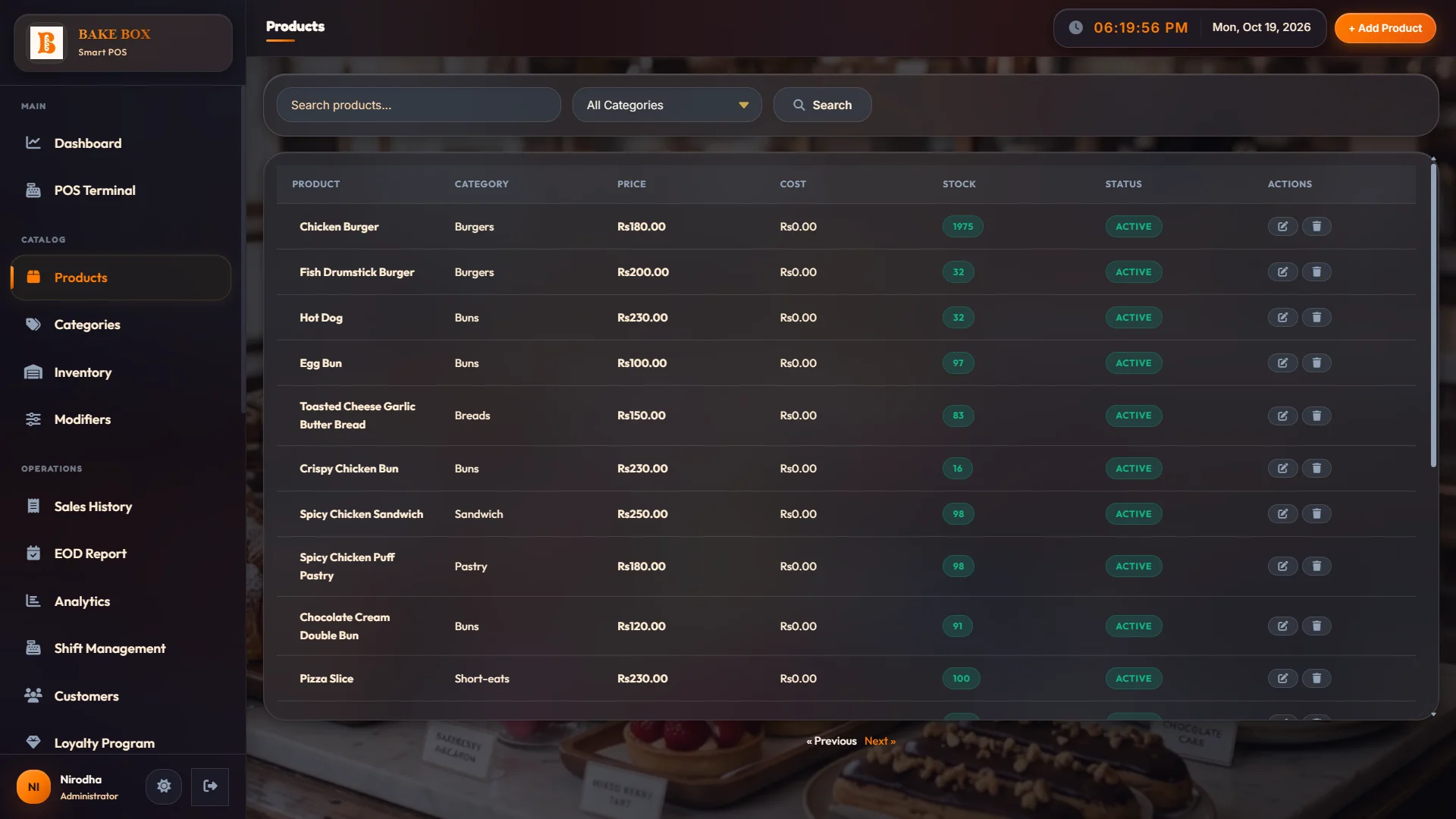Click the STOCK column header

point(959,184)
